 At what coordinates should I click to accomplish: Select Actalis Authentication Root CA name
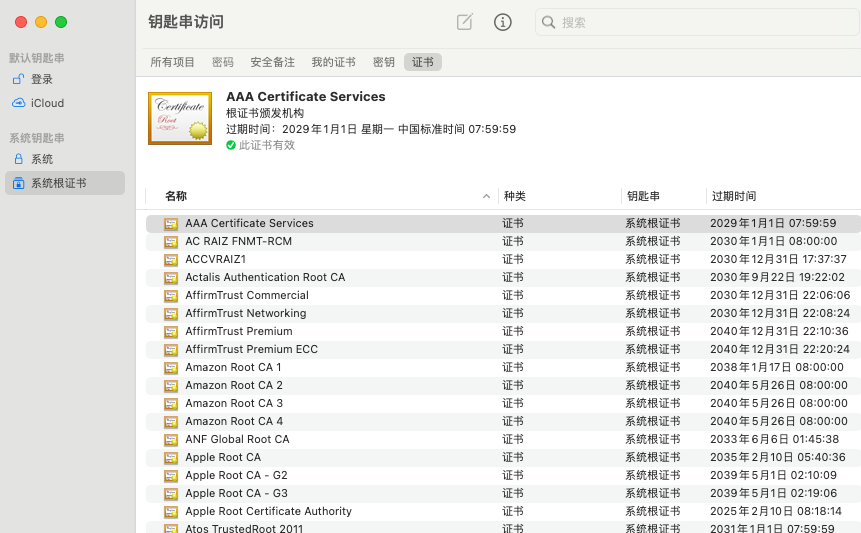click(265, 277)
